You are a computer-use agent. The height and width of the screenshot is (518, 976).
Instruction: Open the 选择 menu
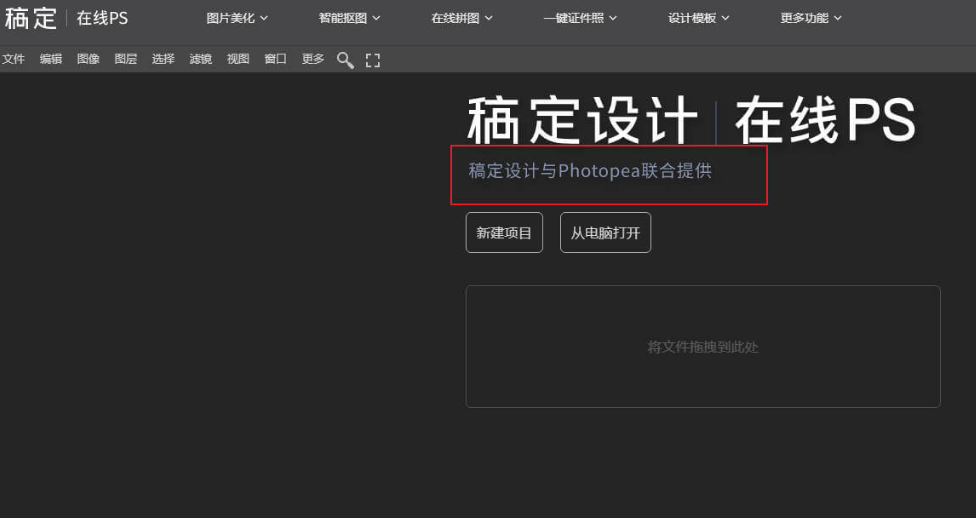coord(163,59)
